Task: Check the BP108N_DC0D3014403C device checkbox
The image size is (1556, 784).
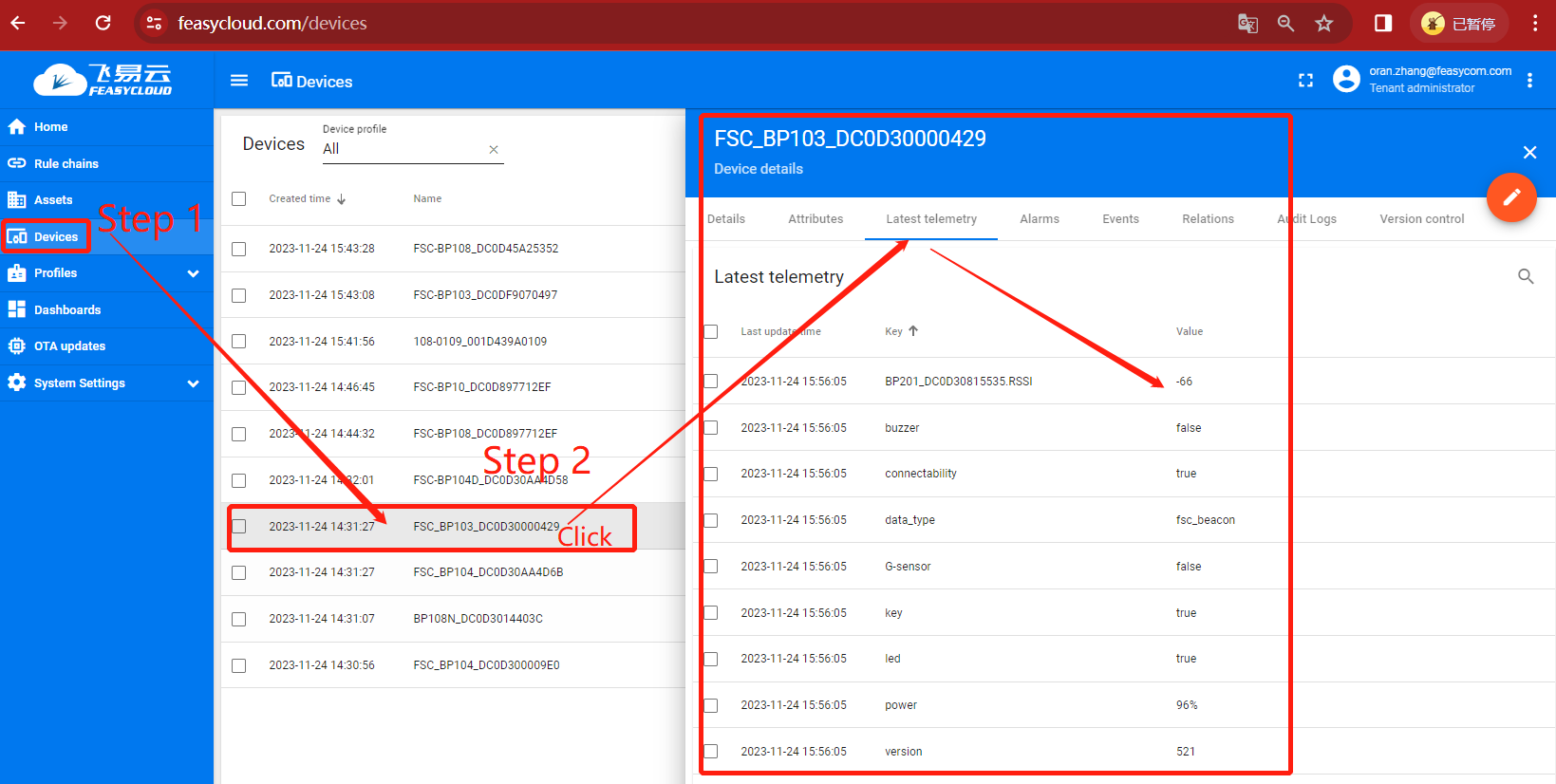Action: click(239, 619)
